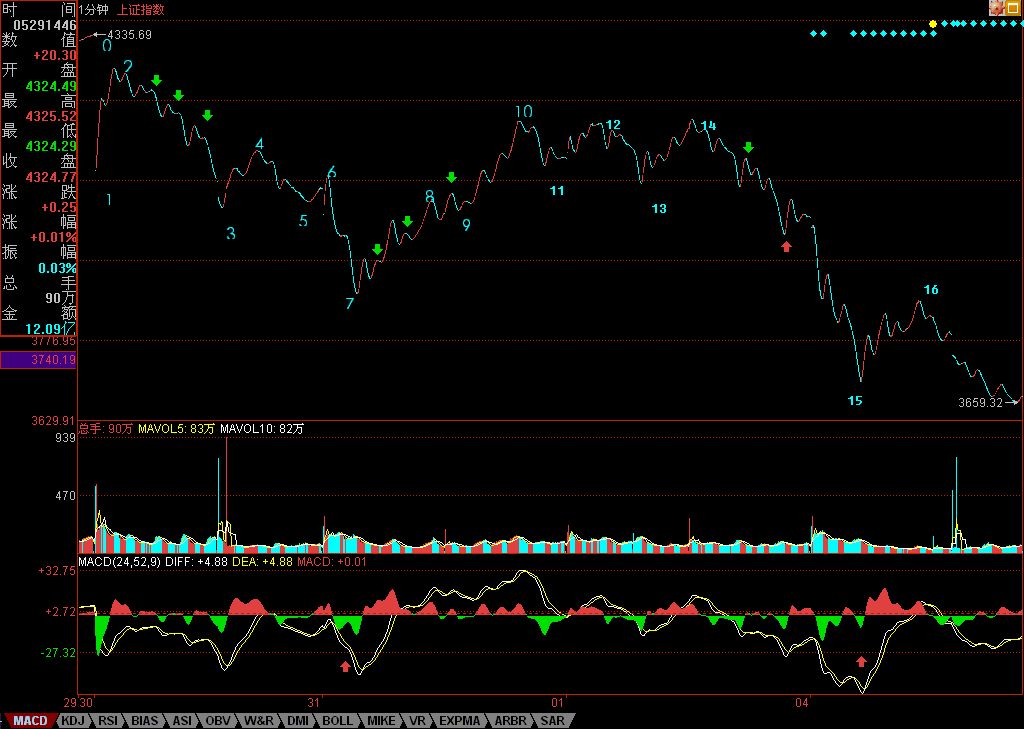The width and height of the screenshot is (1024, 729).
Task: Click the orange square window icon
Action: coord(1014,8)
